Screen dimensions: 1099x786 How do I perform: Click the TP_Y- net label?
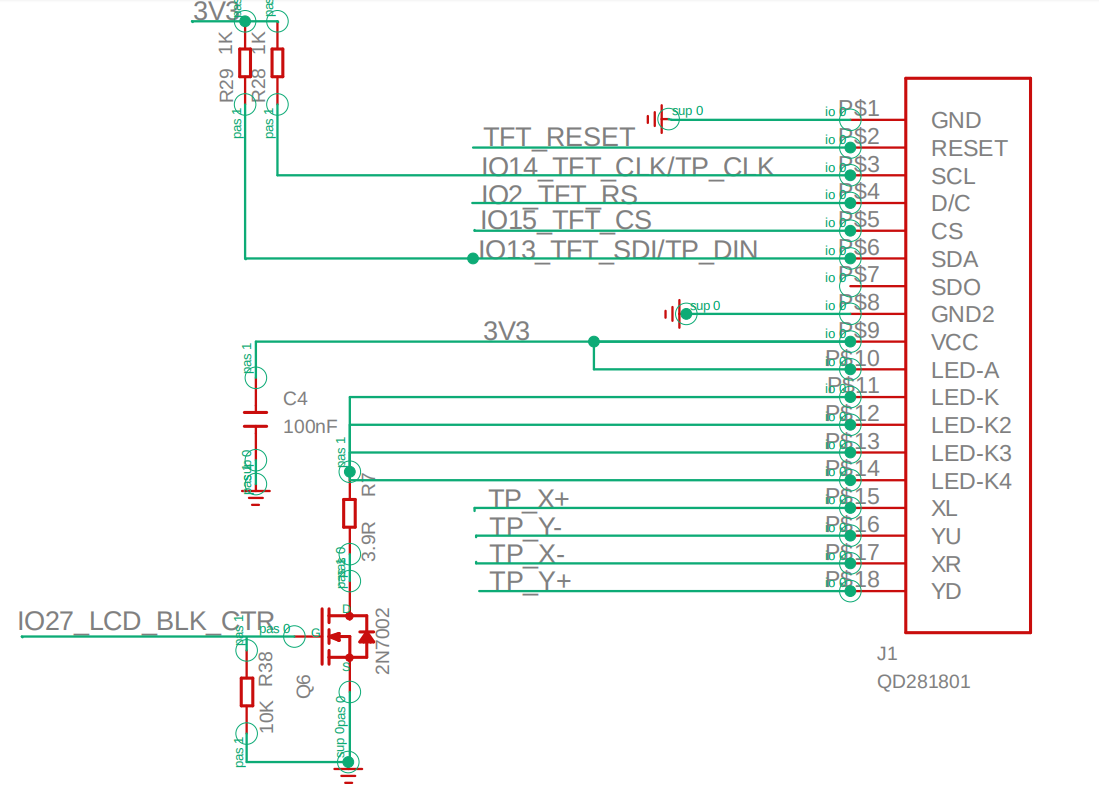tap(526, 527)
